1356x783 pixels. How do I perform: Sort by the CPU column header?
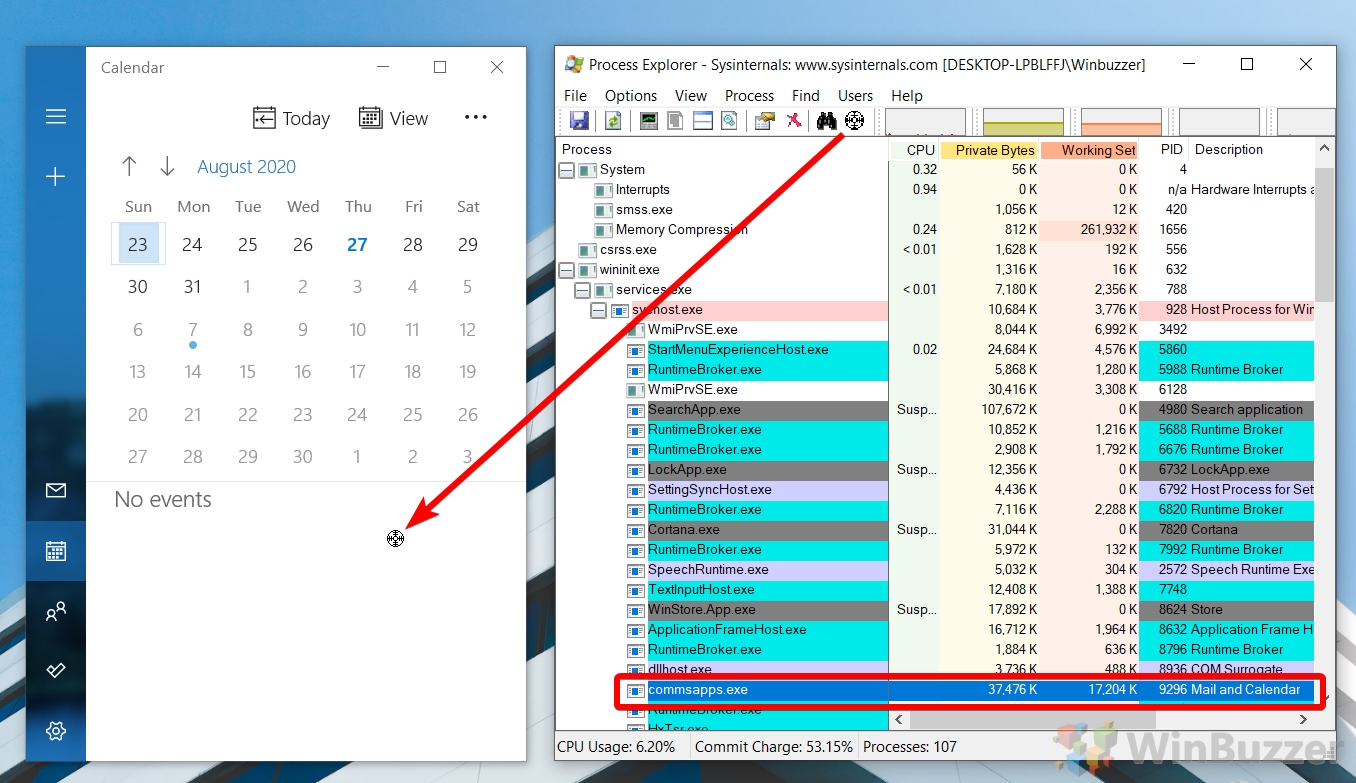[915, 150]
